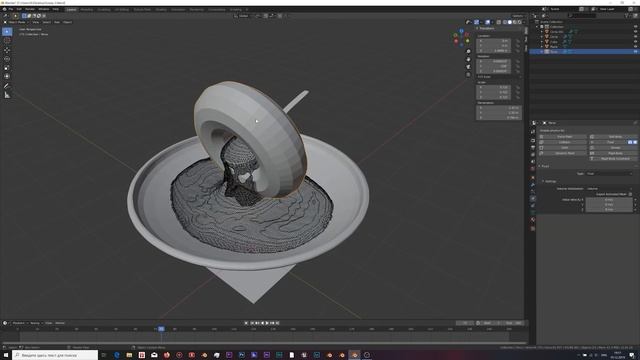The height and width of the screenshot is (360, 640).
Task: Click the Windows taskbar search box
Action: [55, 355]
